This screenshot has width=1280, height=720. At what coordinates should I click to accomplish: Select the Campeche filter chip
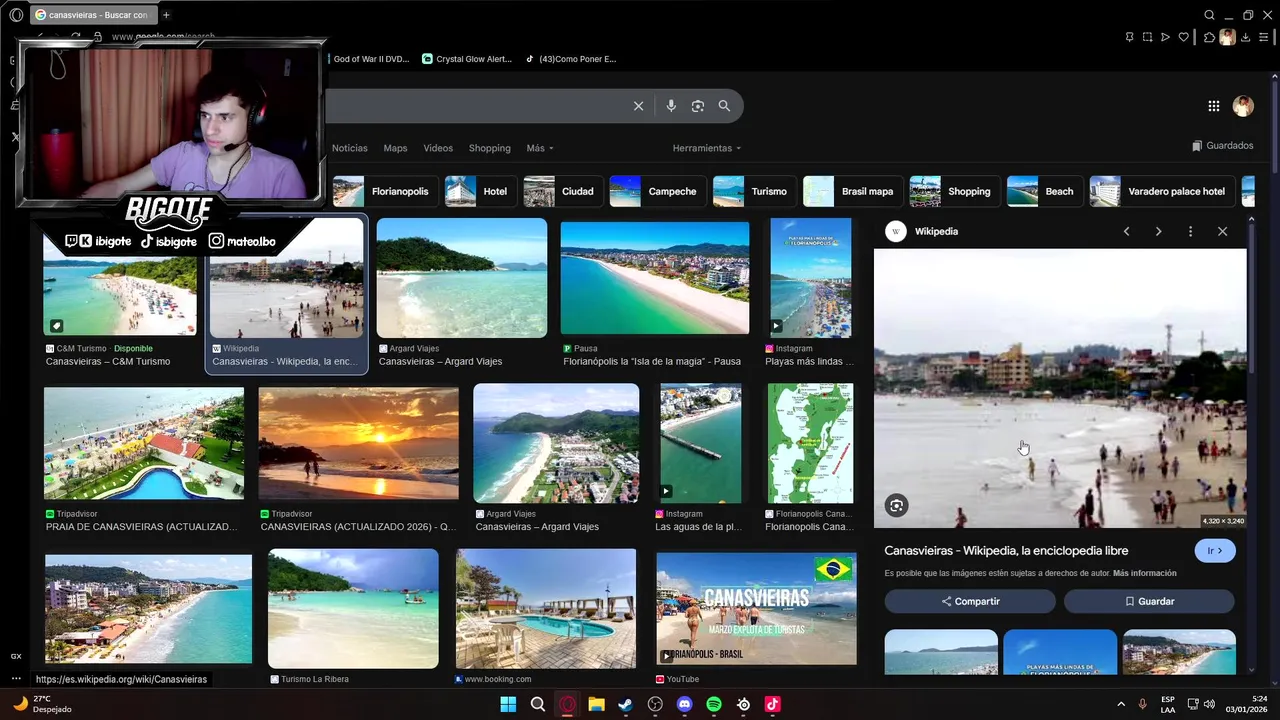pos(657,191)
